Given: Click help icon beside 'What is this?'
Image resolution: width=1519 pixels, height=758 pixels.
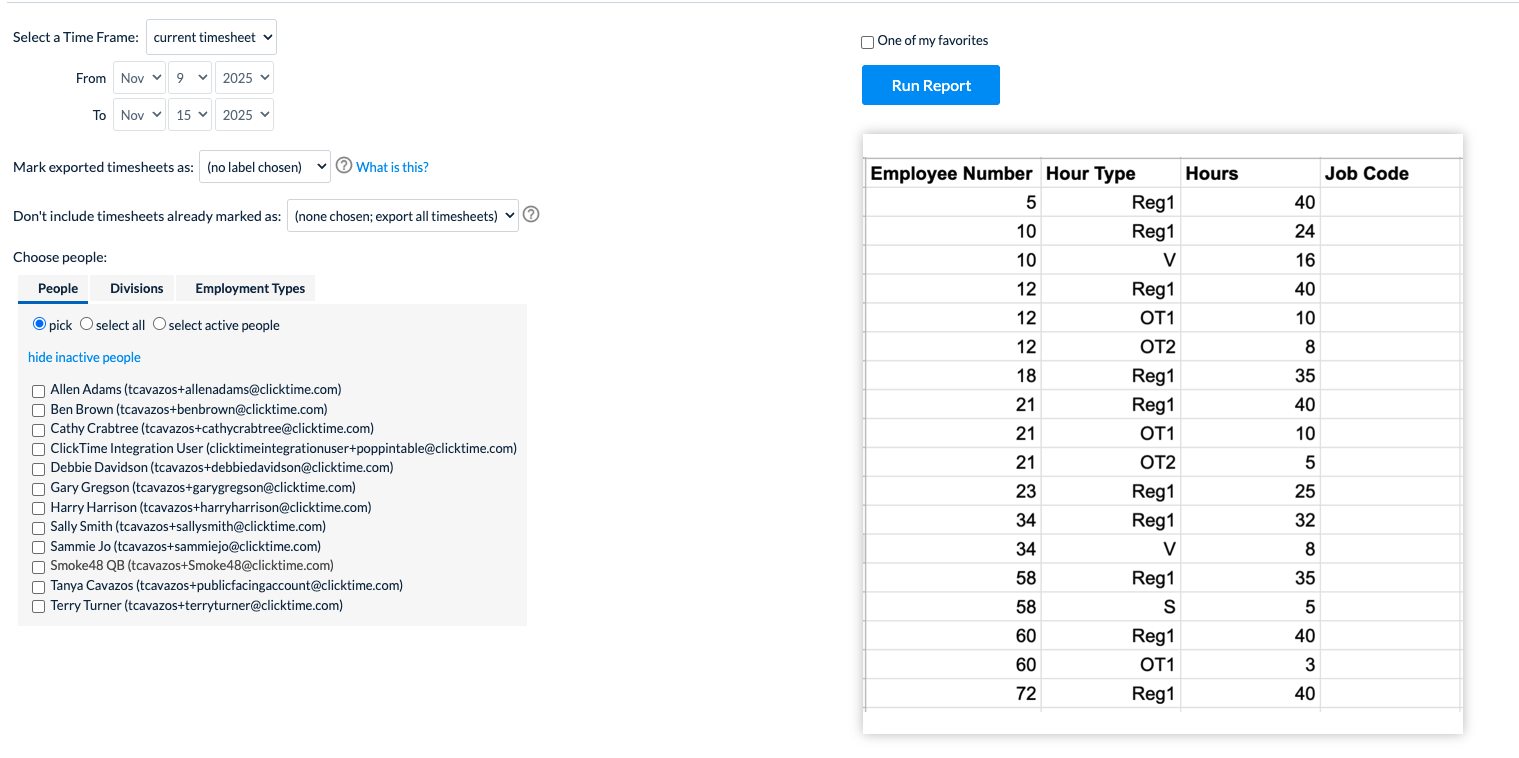Looking at the screenshot, I should [x=344, y=166].
